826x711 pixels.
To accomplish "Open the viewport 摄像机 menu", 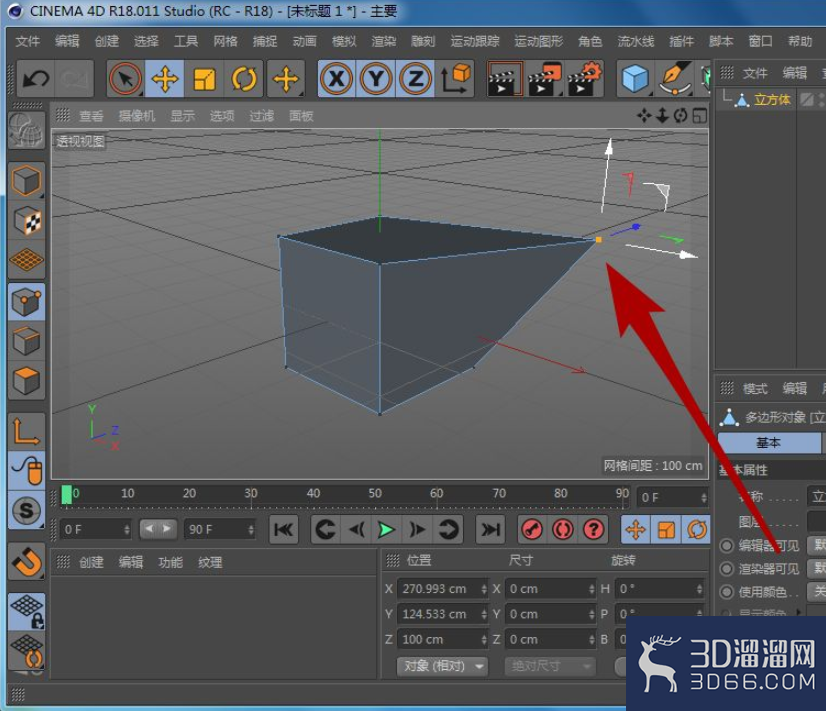I will coord(137,116).
